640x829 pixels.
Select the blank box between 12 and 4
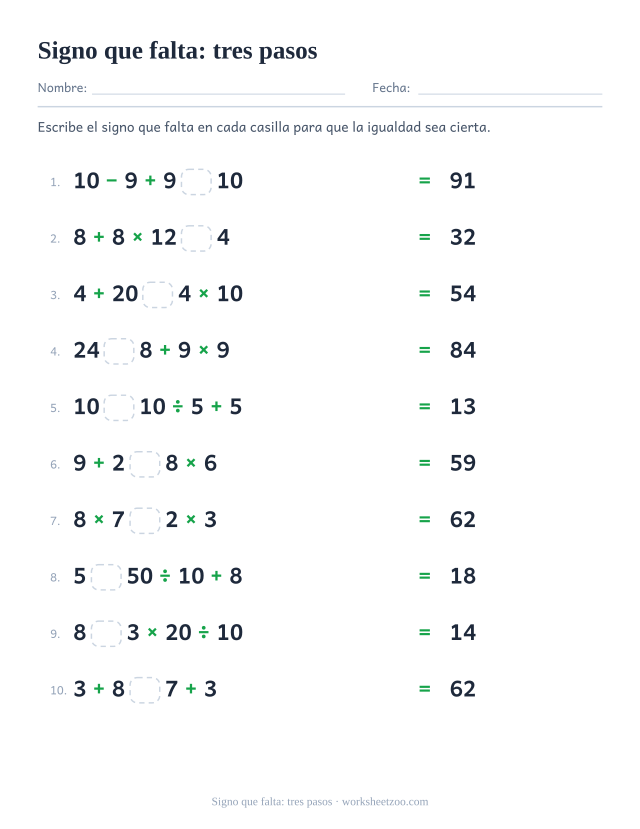pyautogui.click(x=197, y=238)
